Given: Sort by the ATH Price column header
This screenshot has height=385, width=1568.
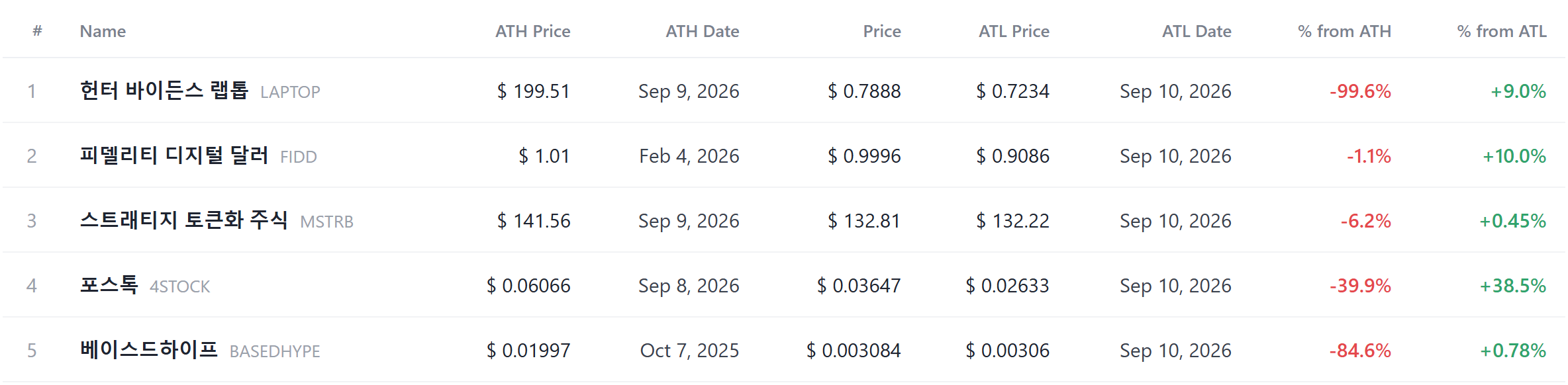Looking at the screenshot, I should (x=532, y=31).
